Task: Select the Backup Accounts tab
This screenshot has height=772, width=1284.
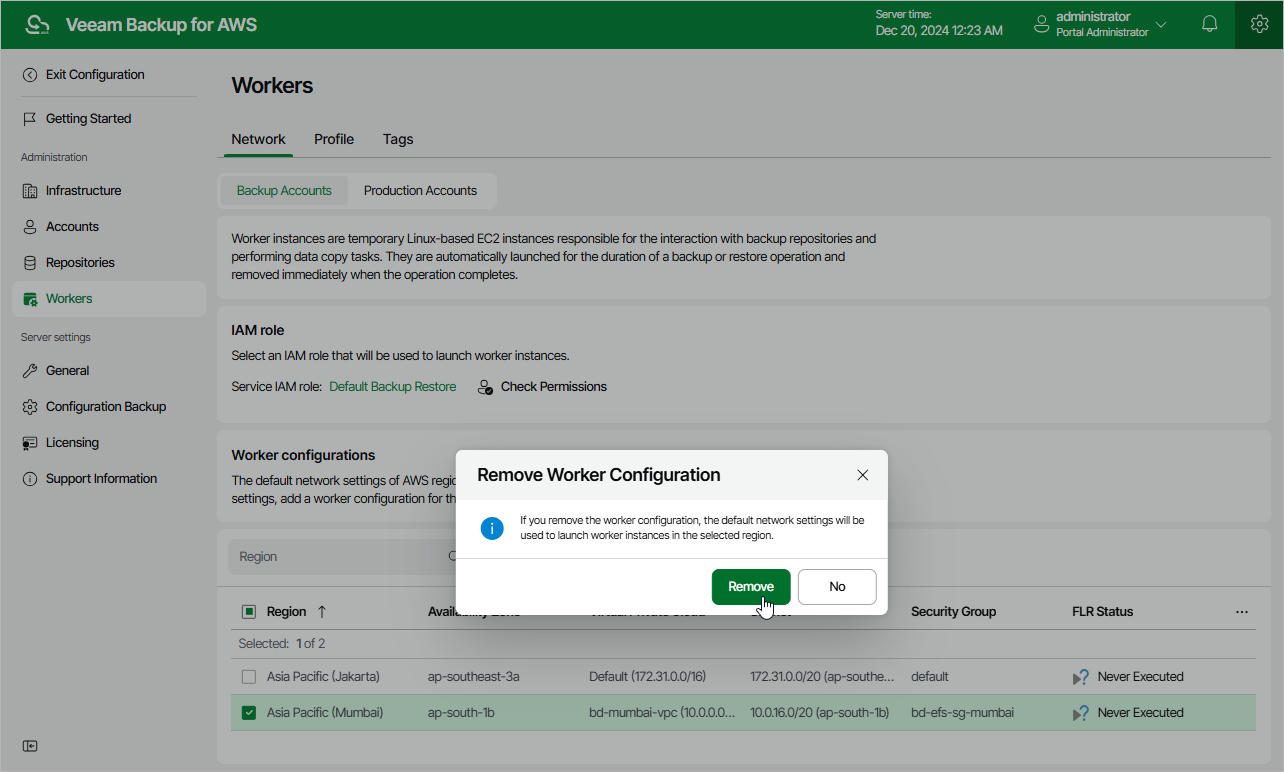Action: click(284, 191)
